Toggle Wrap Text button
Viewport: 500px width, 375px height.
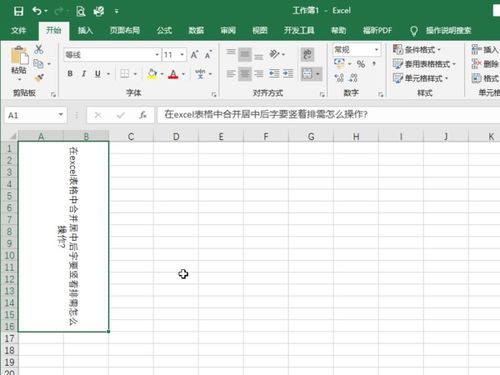coord(307,55)
